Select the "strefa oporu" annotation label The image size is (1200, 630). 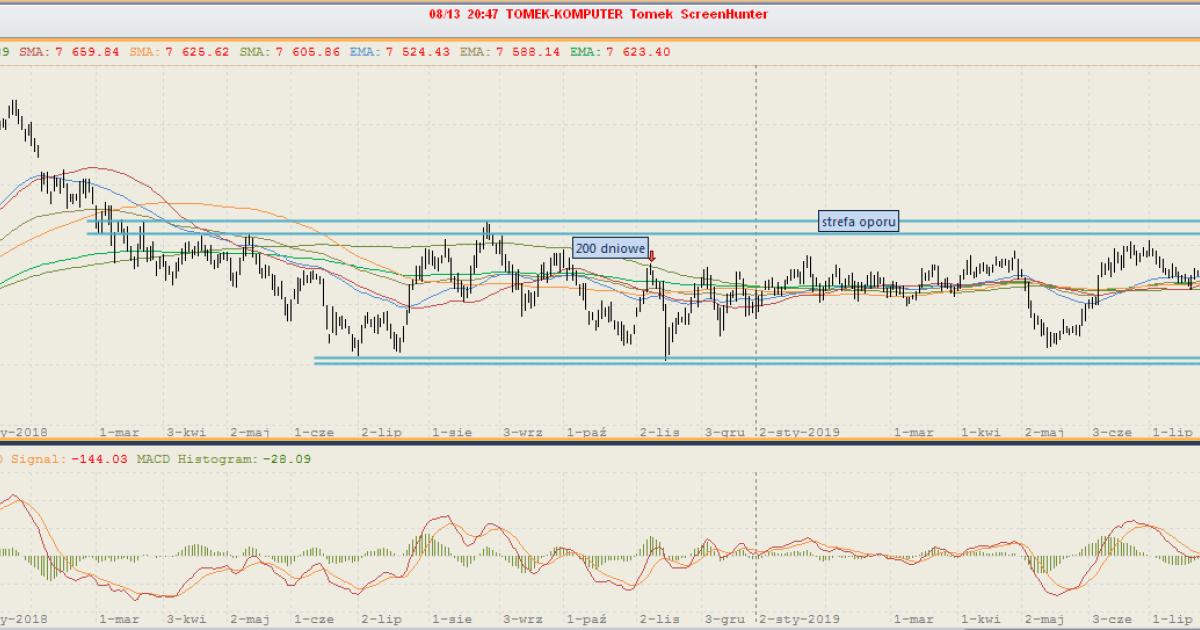[x=858, y=221]
